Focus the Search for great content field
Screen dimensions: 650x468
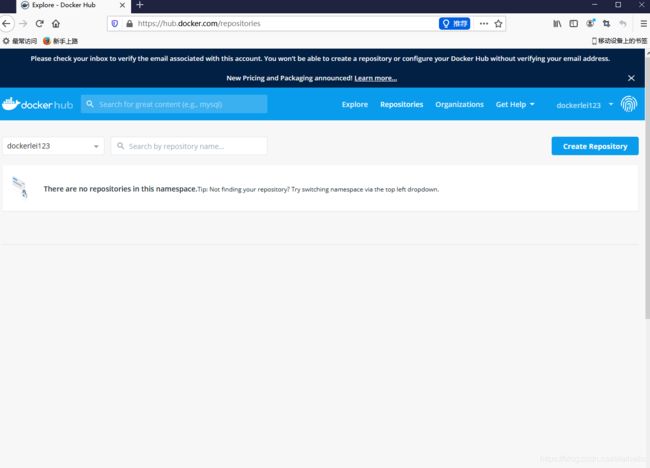[174, 104]
